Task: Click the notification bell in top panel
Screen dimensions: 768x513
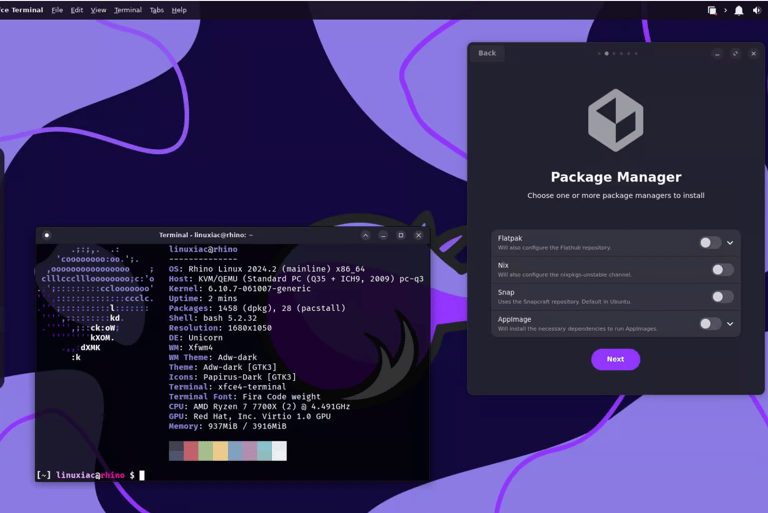Action: 739,10
